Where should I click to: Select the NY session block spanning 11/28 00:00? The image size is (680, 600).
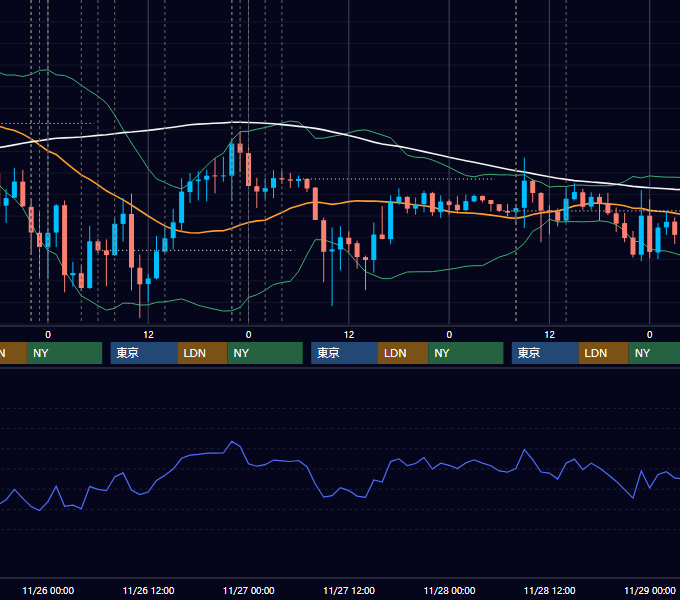(466, 353)
